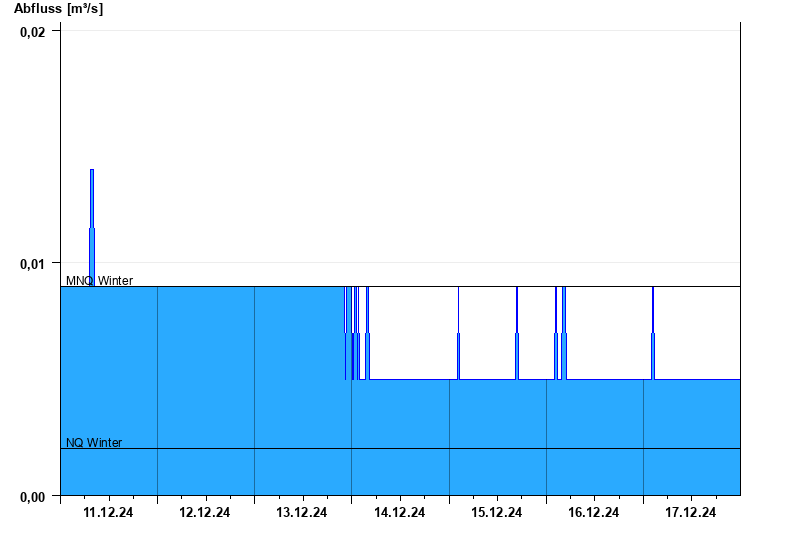Click the 12.12.24 date label

[205, 512]
